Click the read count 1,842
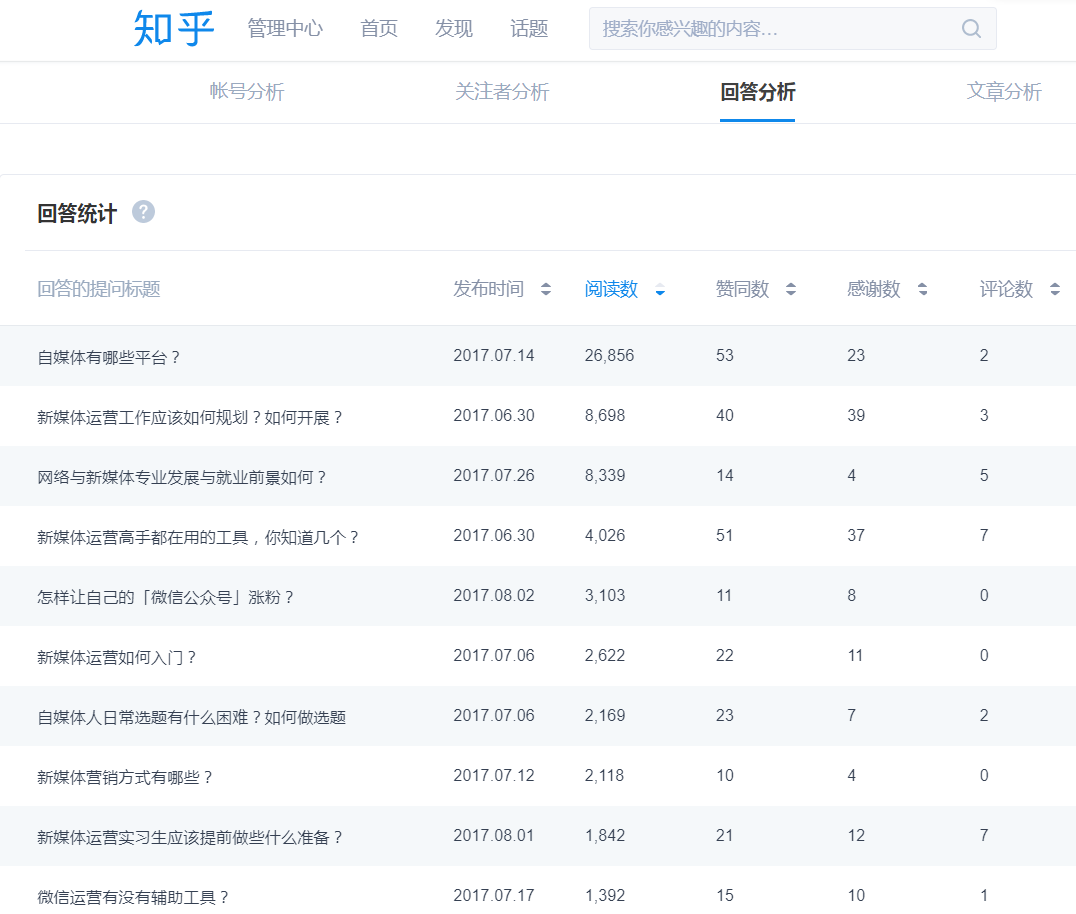 point(605,836)
